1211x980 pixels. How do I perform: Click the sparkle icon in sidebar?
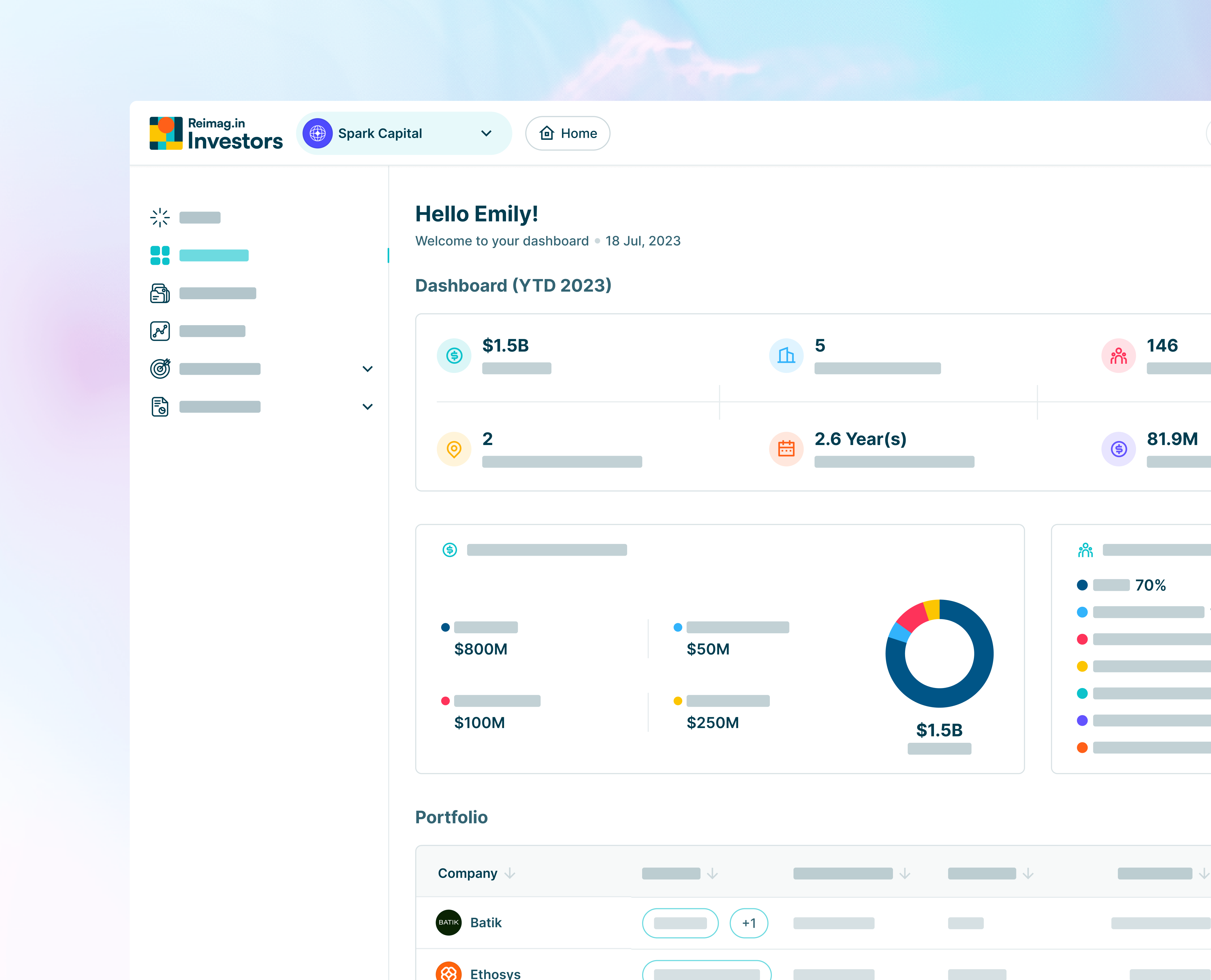coord(160,217)
